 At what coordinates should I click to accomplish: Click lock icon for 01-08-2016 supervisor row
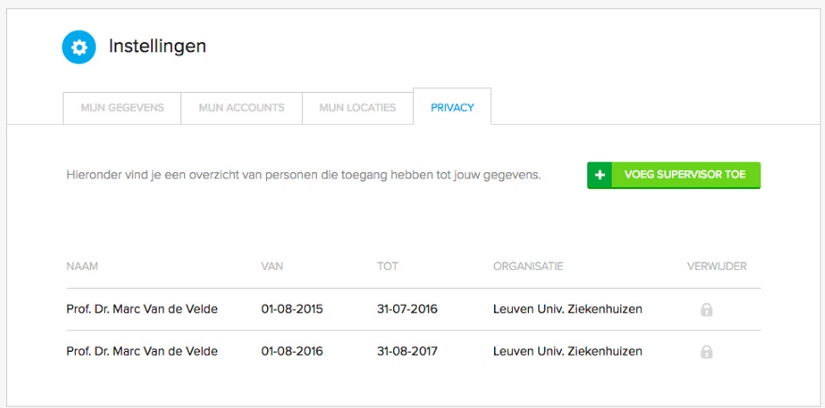(706, 352)
